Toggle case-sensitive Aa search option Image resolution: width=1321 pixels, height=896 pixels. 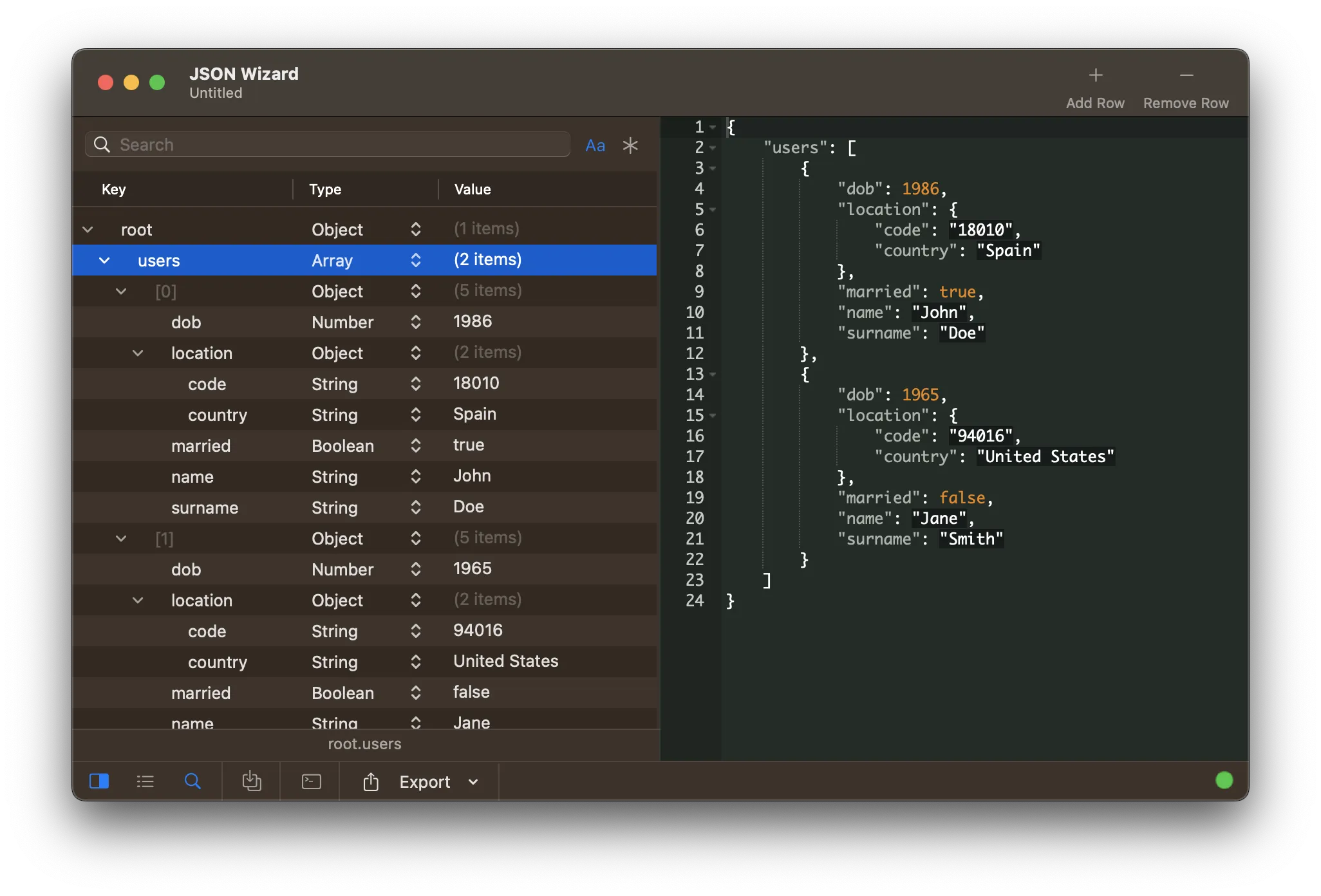point(595,145)
